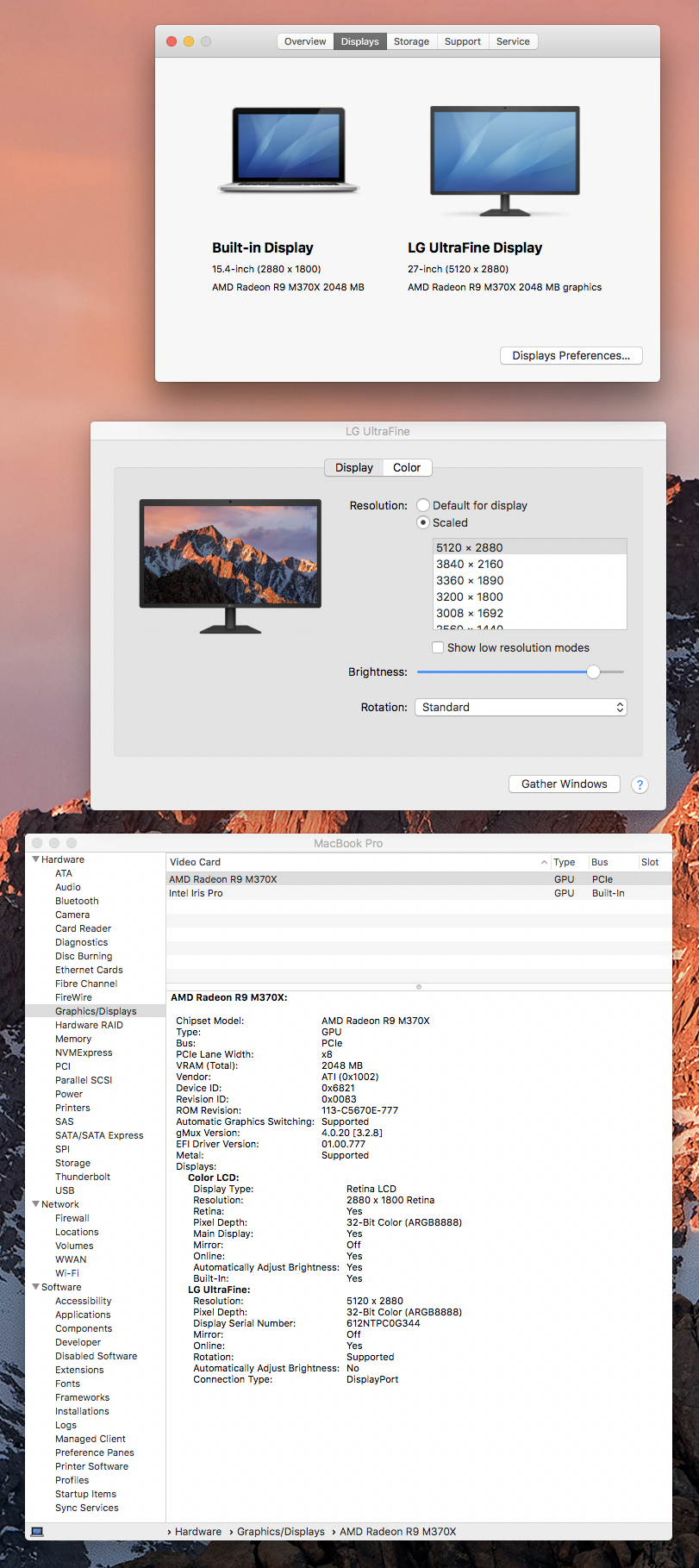This screenshot has width=699, height=1568.
Task: Click the ROM Revision value 113-C5670E-777
Action: (x=359, y=1110)
